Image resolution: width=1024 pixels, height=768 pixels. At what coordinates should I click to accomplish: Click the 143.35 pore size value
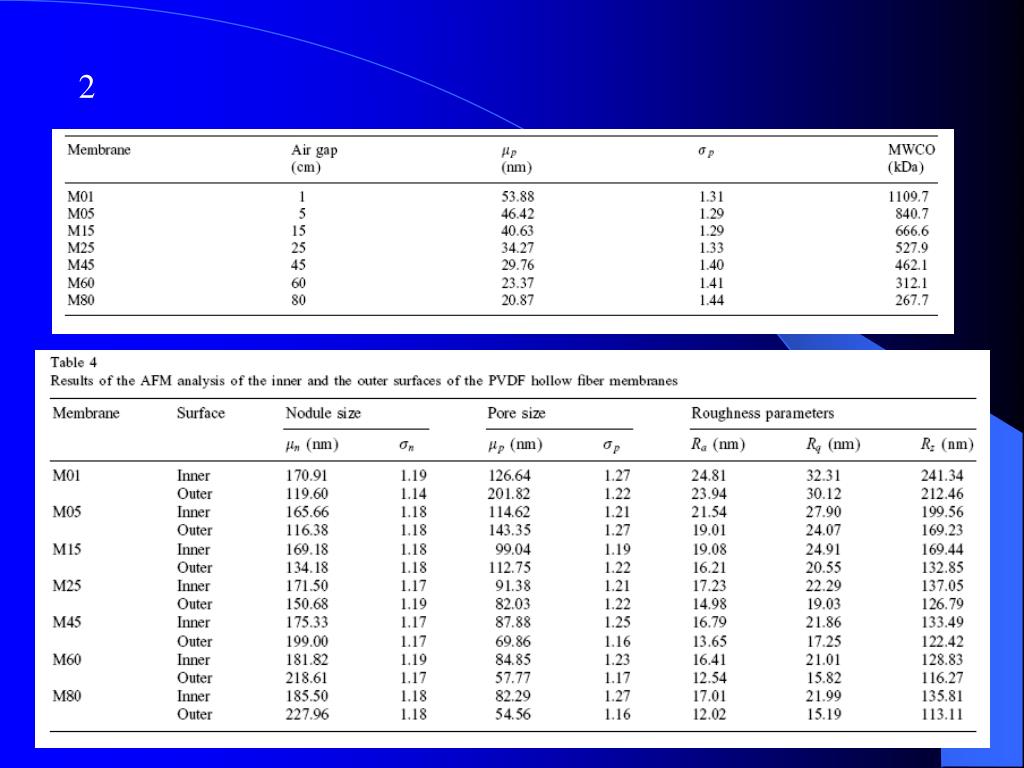(x=509, y=530)
